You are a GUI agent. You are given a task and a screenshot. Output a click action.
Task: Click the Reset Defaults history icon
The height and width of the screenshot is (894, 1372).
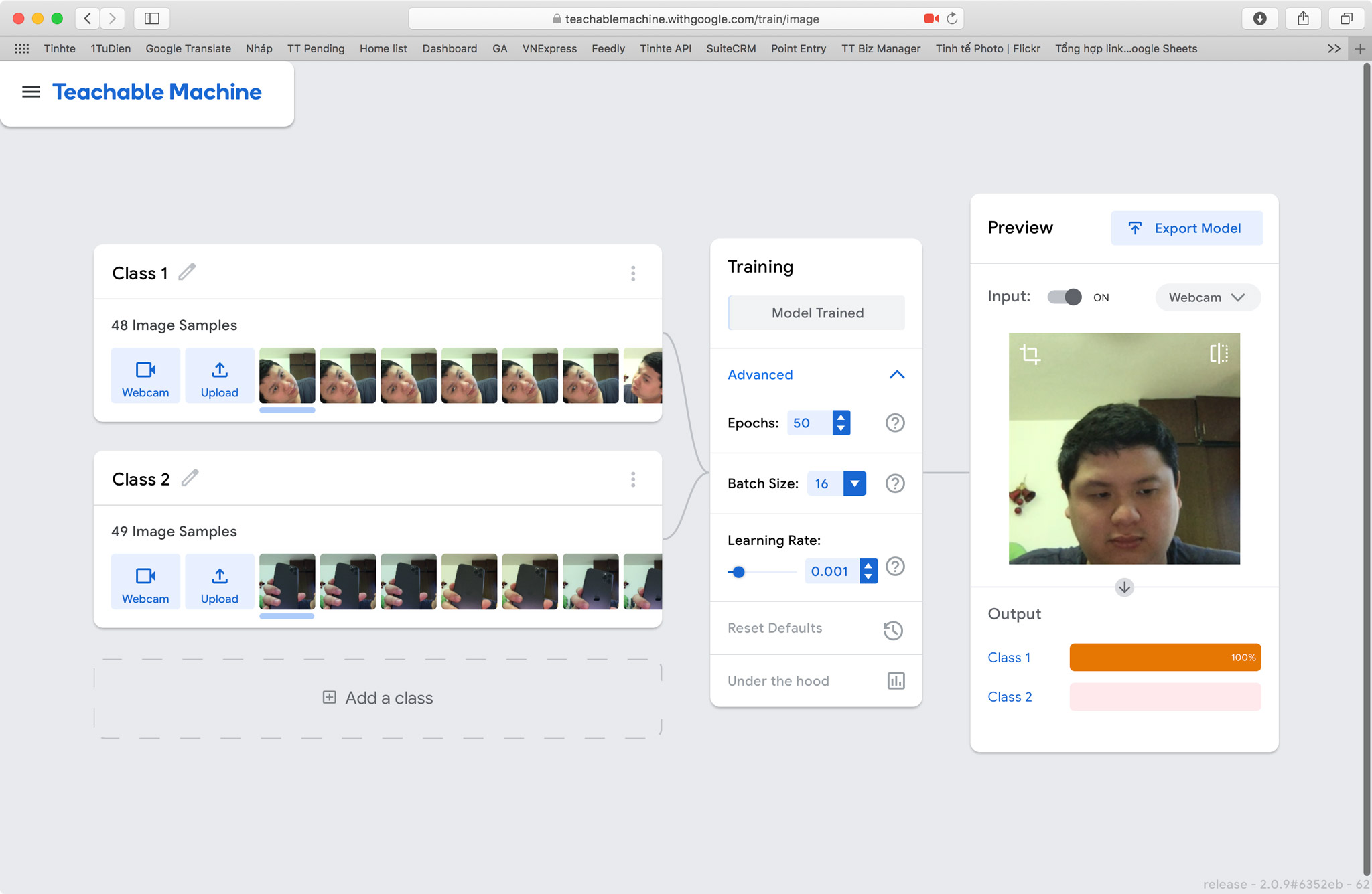(893, 630)
